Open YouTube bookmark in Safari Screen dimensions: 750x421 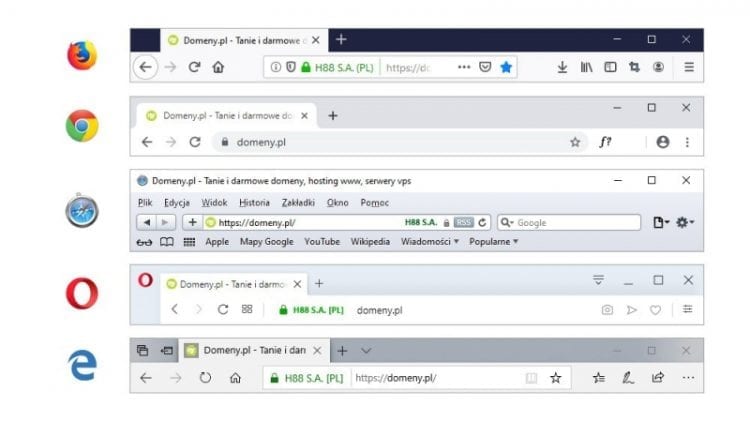pos(322,242)
